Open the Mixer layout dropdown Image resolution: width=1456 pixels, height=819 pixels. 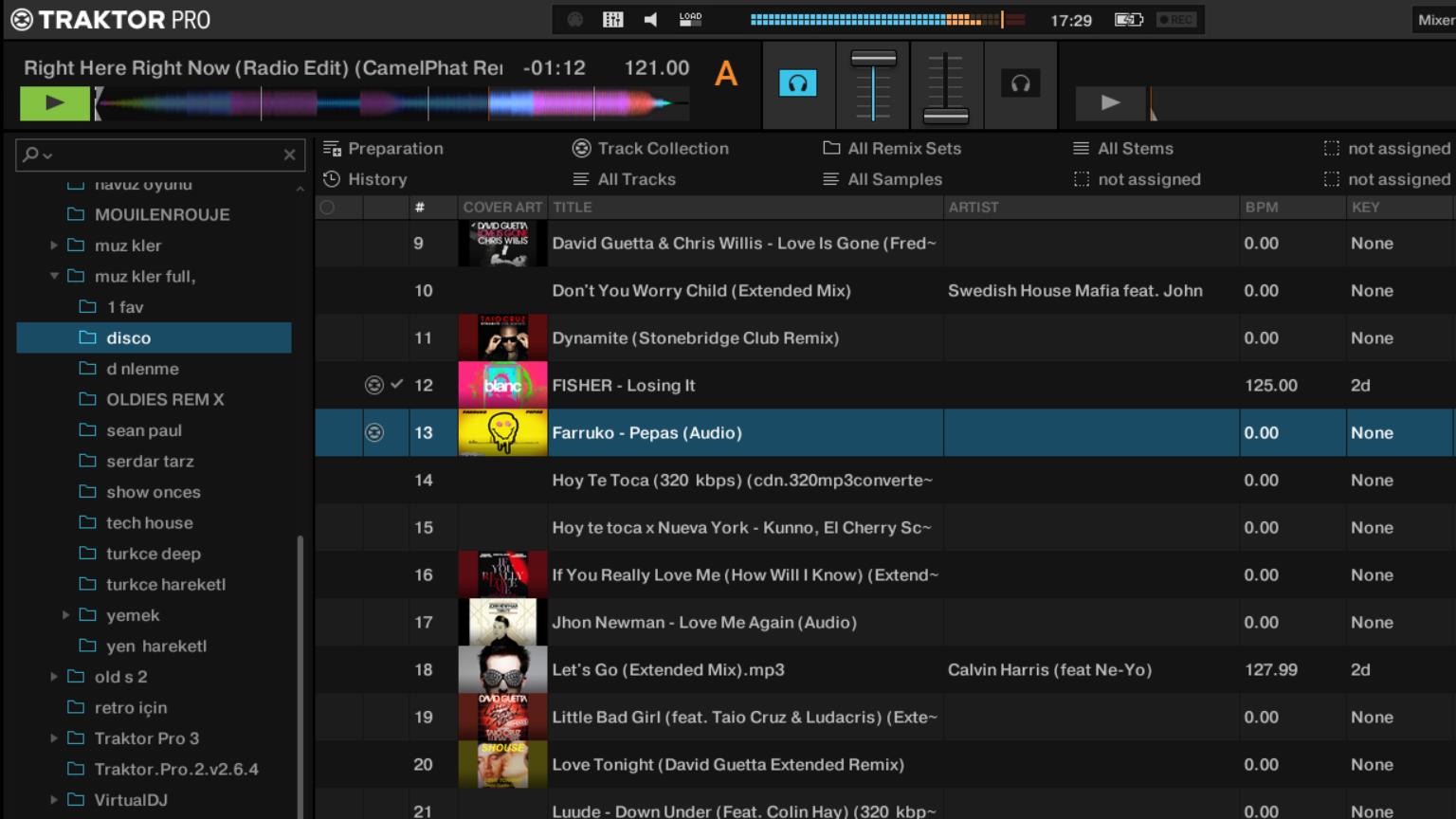click(x=1435, y=20)
